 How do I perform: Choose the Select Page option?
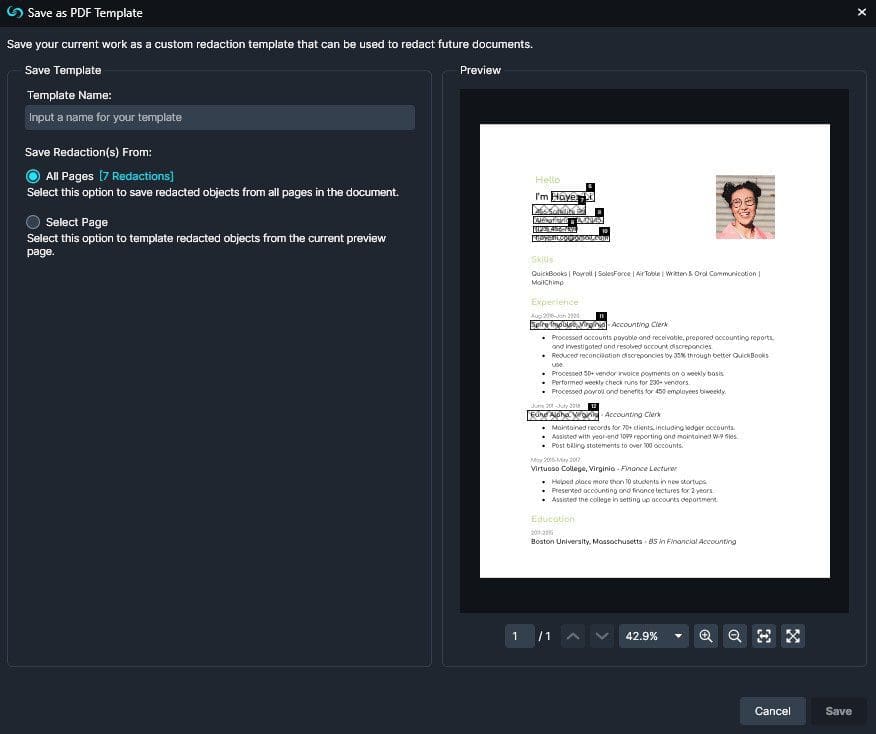click(31, 222)
